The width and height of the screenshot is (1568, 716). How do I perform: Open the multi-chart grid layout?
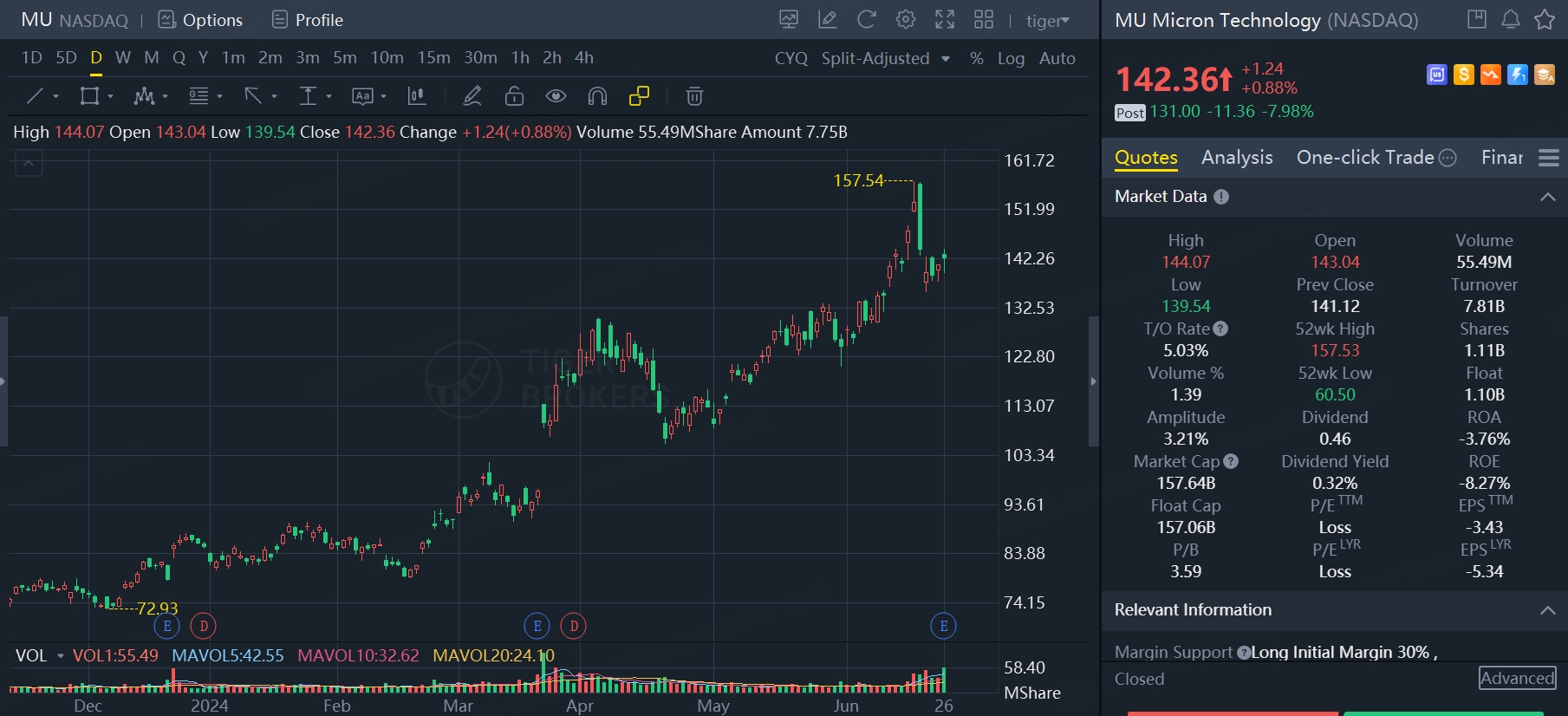point(984,20)
